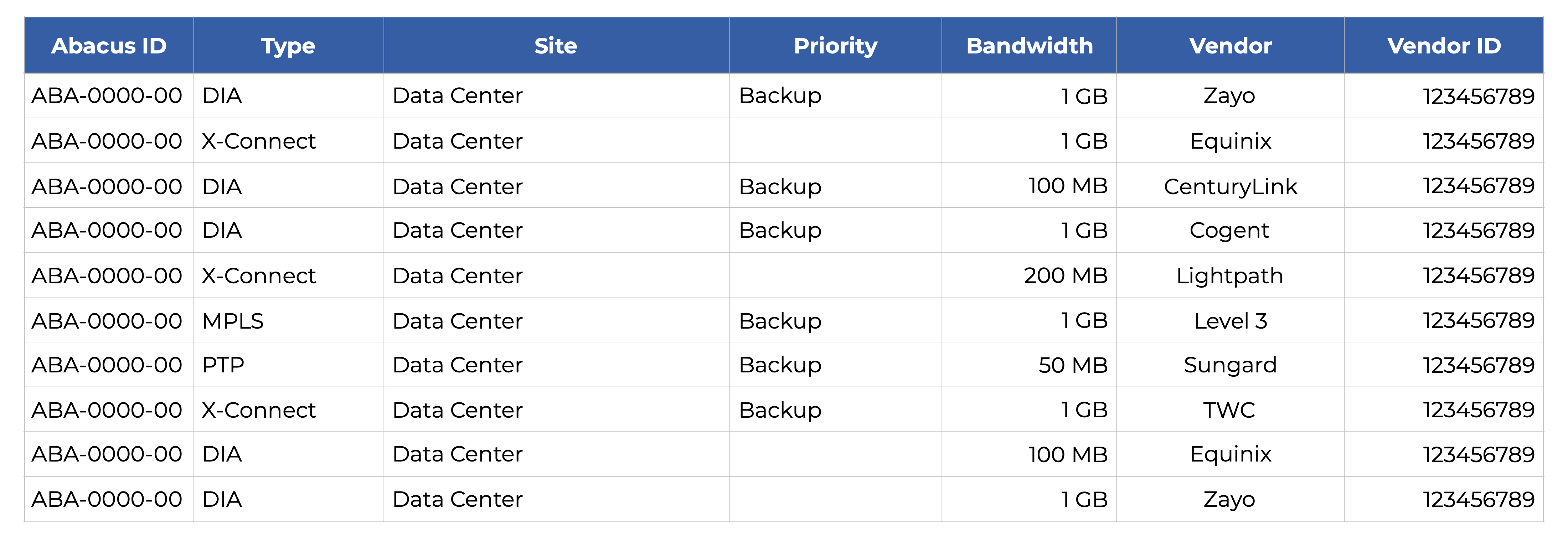The image size is (1568, 536).
Task: Select the Priority column header
Action: pyautogui.click(x=835, y=46)
